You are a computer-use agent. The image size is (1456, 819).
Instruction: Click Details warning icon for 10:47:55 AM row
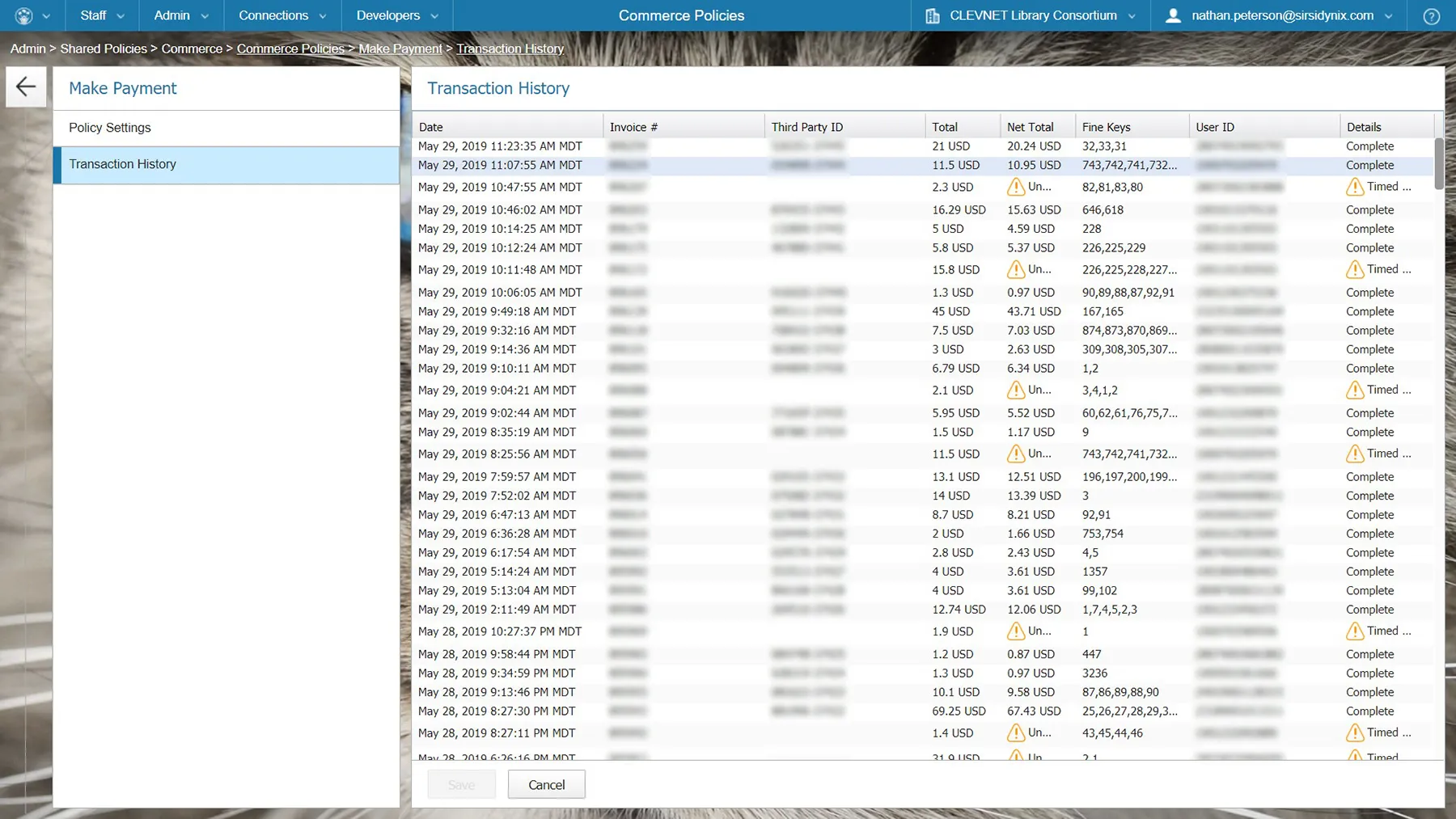click(1355, 187)
